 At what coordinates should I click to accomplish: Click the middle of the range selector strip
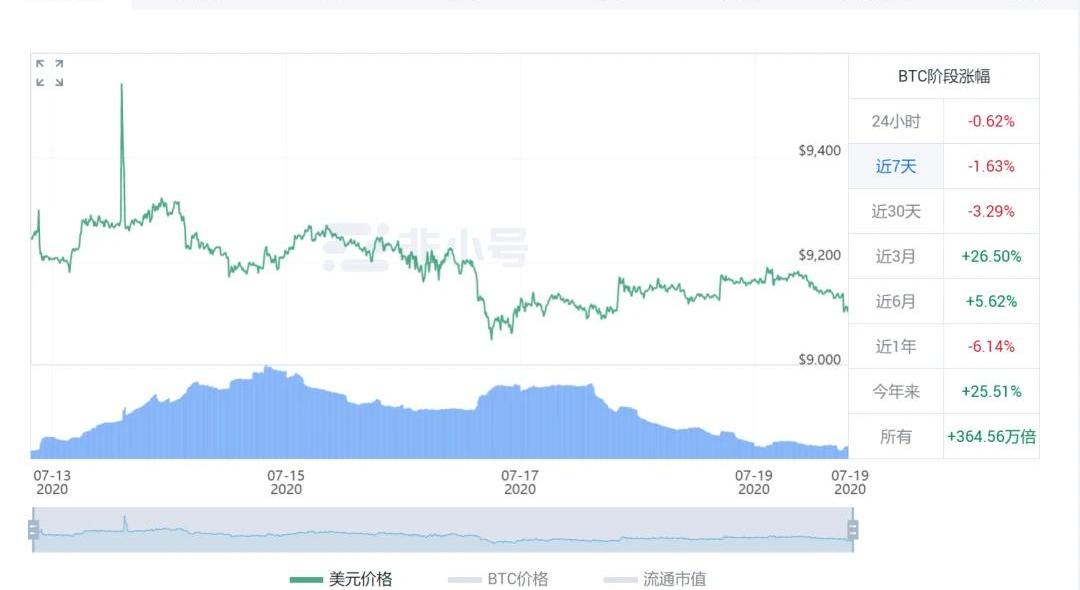pos(443,530)
